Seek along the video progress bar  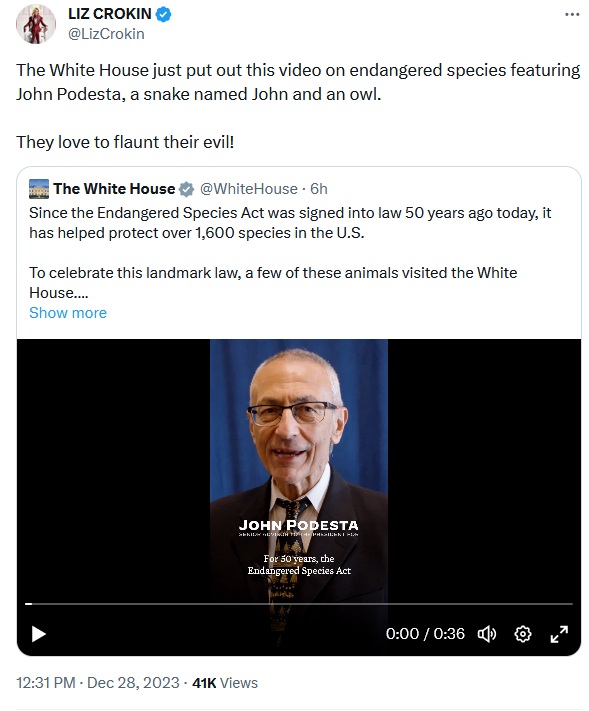[x=299, y=604]
